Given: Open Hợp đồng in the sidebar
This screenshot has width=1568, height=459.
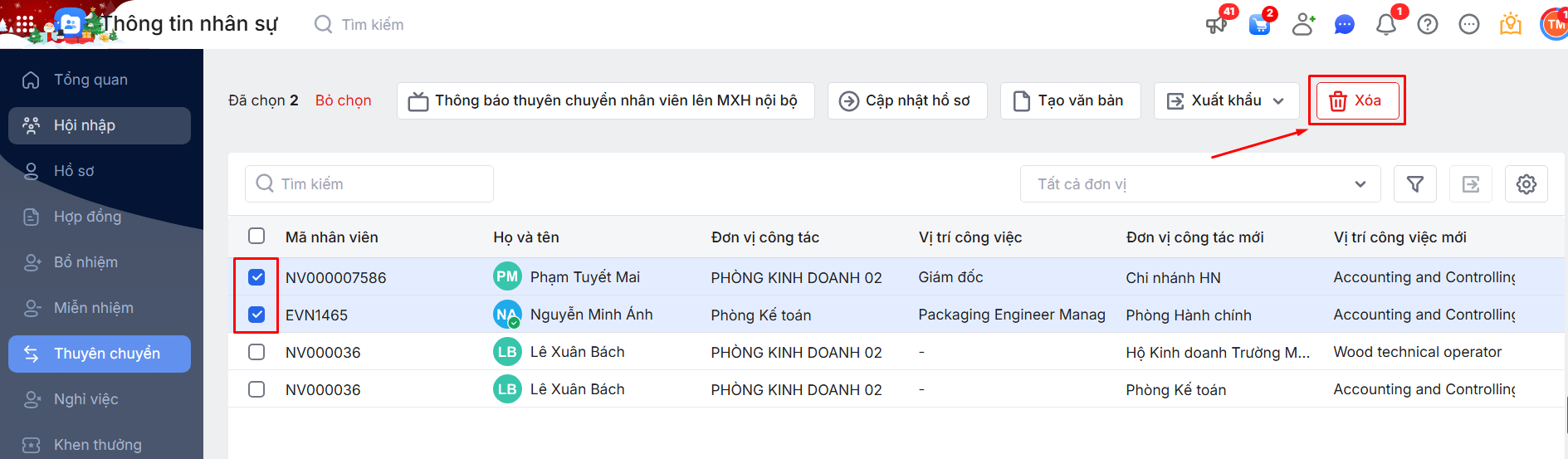Looking at the screenshot, I should (x=87, y=217).
